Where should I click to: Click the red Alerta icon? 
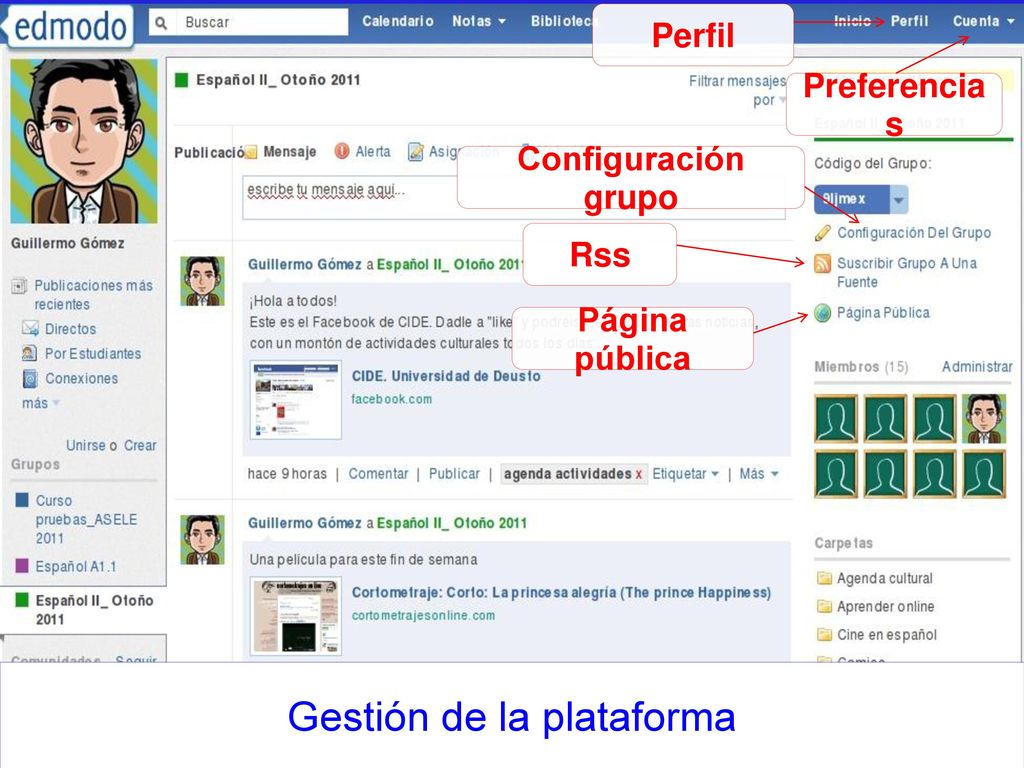pos(342,151)
